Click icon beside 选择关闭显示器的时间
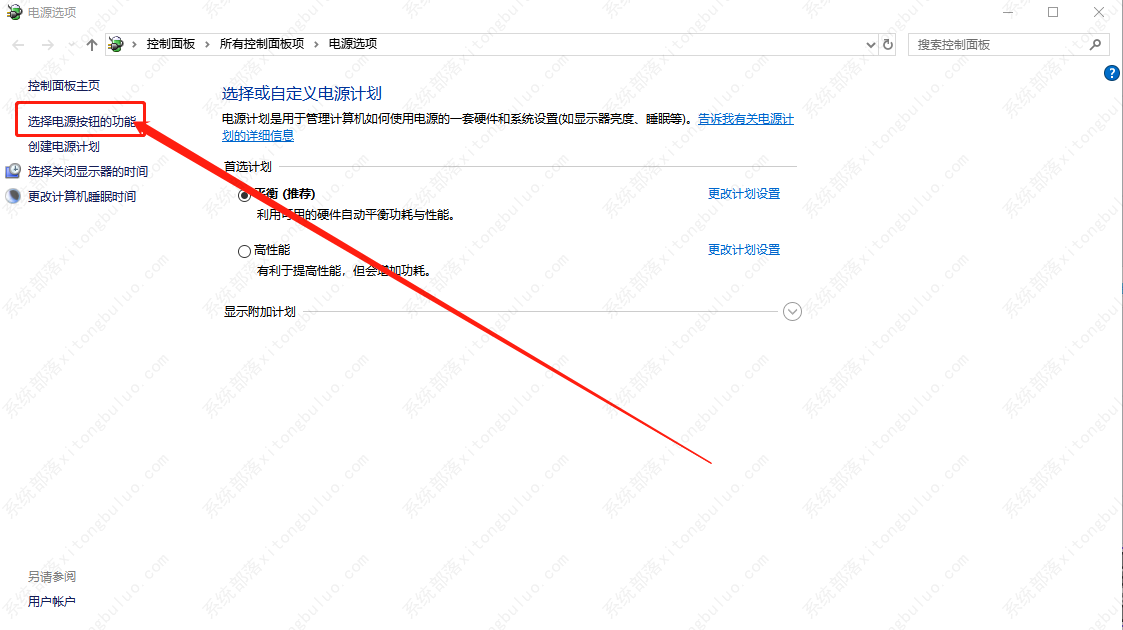 tap(14, 171)
